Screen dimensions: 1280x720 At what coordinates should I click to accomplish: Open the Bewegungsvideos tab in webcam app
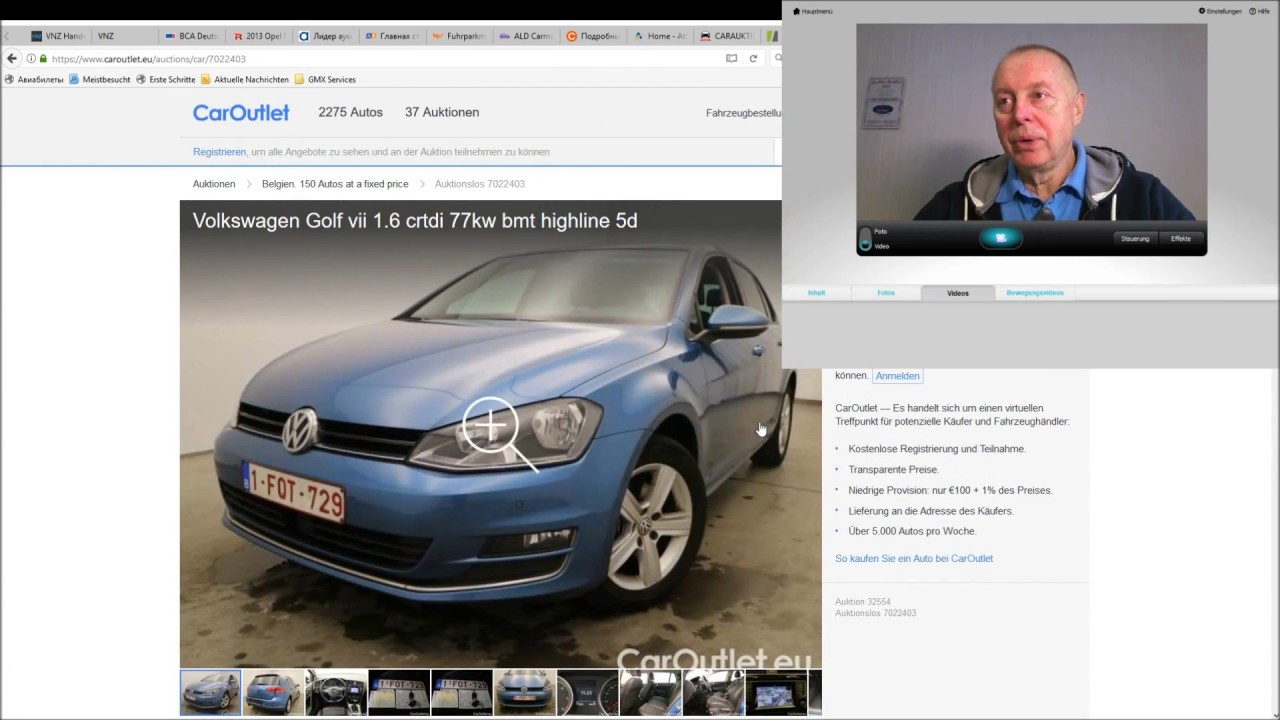click(1035, 293)
